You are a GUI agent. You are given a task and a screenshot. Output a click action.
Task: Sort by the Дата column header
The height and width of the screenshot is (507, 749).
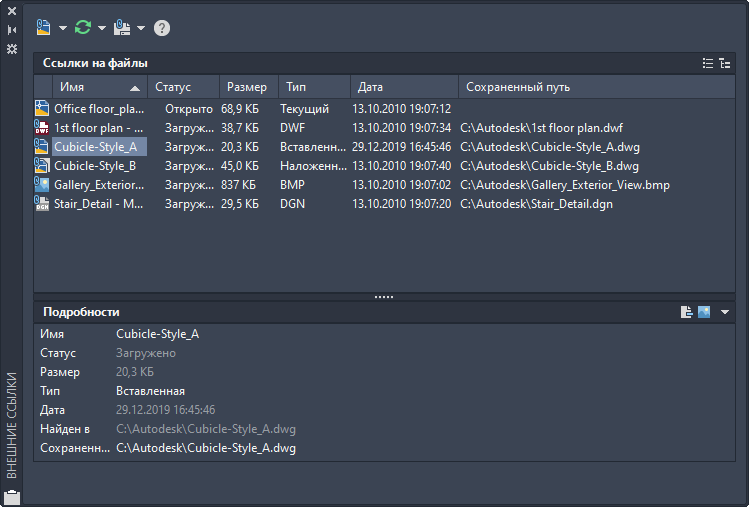(x=404, y=87)
